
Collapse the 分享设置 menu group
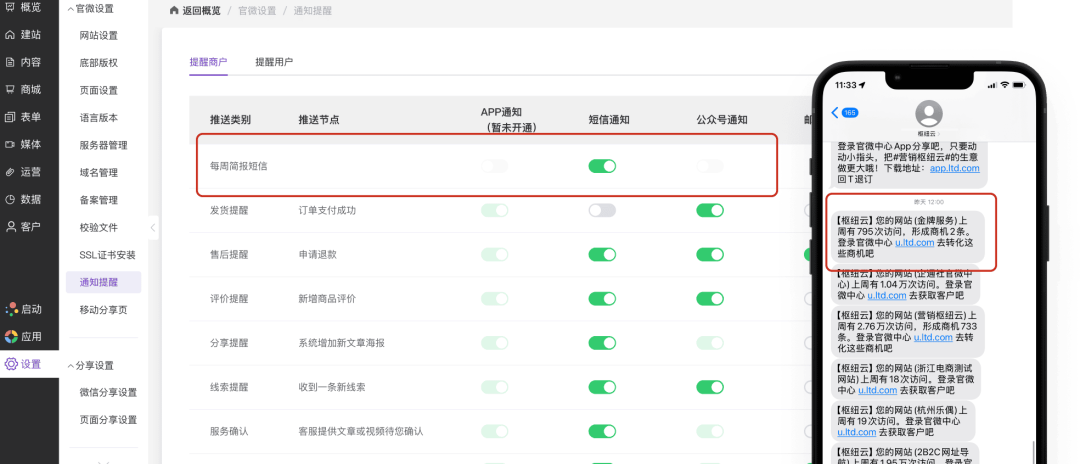[69, 365]
